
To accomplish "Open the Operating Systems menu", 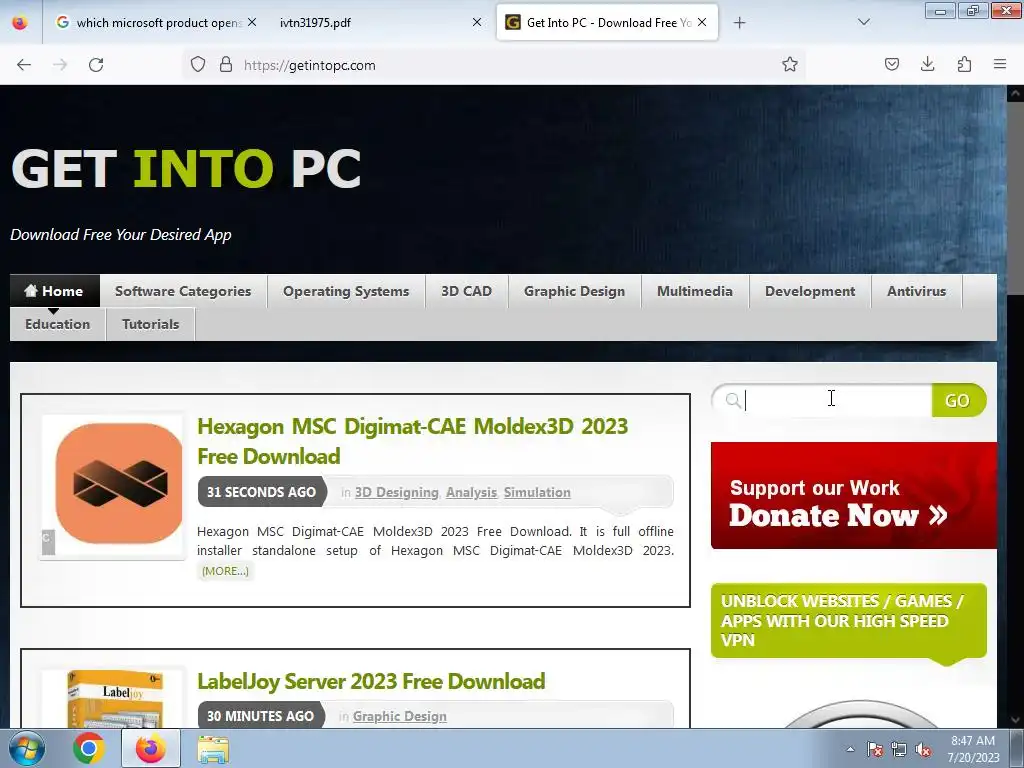I will coord(346,291).
